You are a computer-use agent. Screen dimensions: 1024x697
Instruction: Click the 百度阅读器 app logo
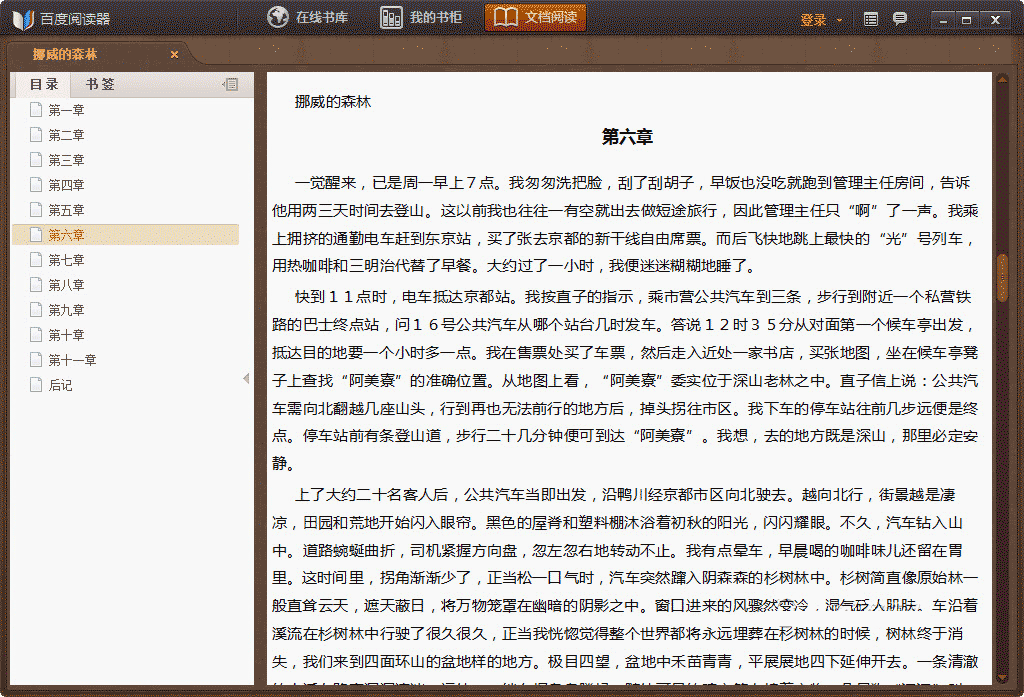pos(23,20)
